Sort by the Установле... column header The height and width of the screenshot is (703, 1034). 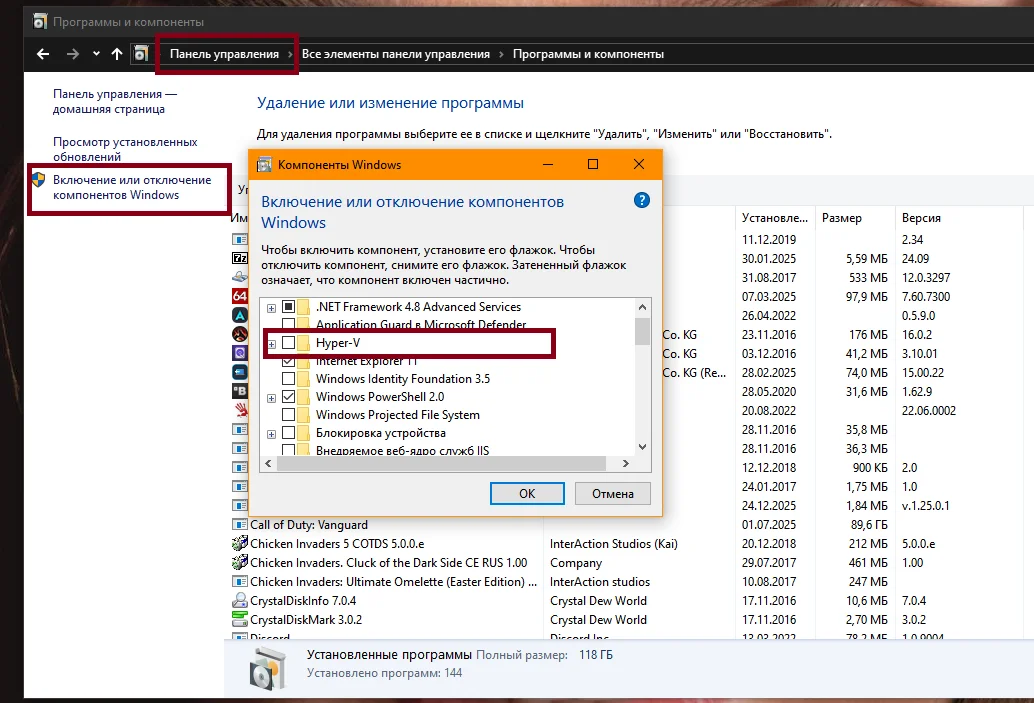click(774, 218)
